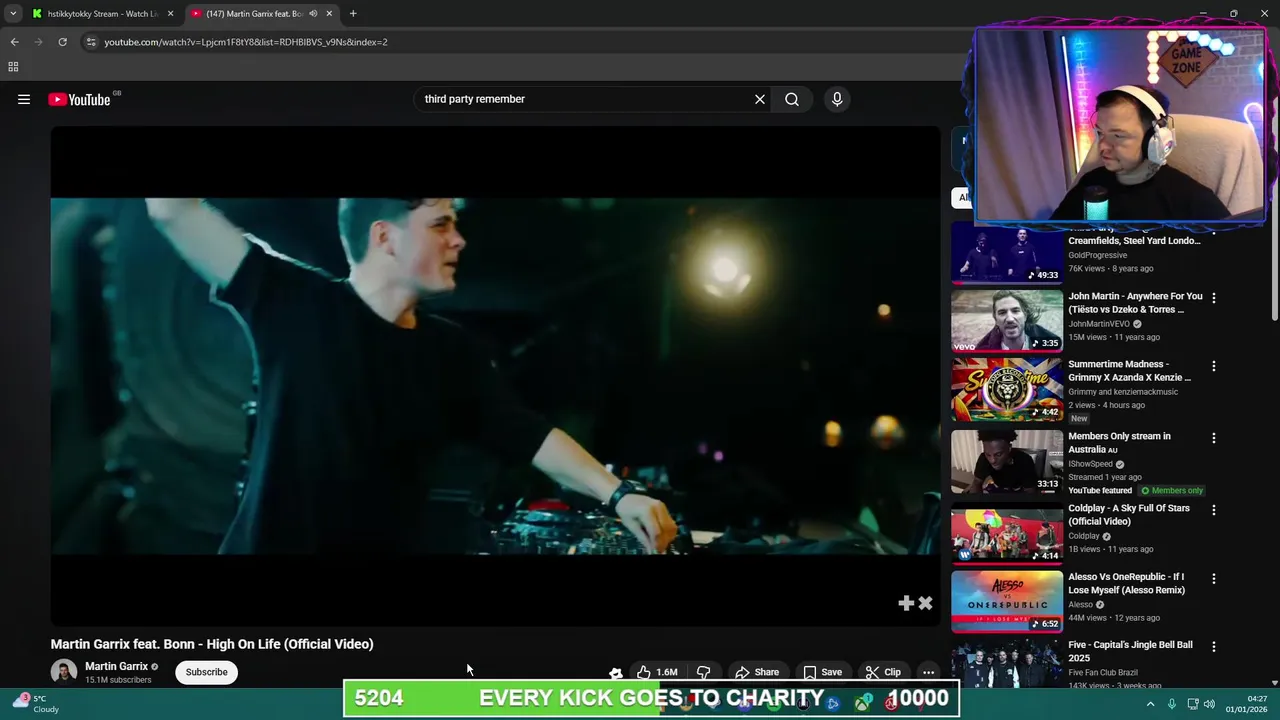Open options menu for Summertime Madness video
Viewport: 1280px width, 720px height.
coord(1214,366)
